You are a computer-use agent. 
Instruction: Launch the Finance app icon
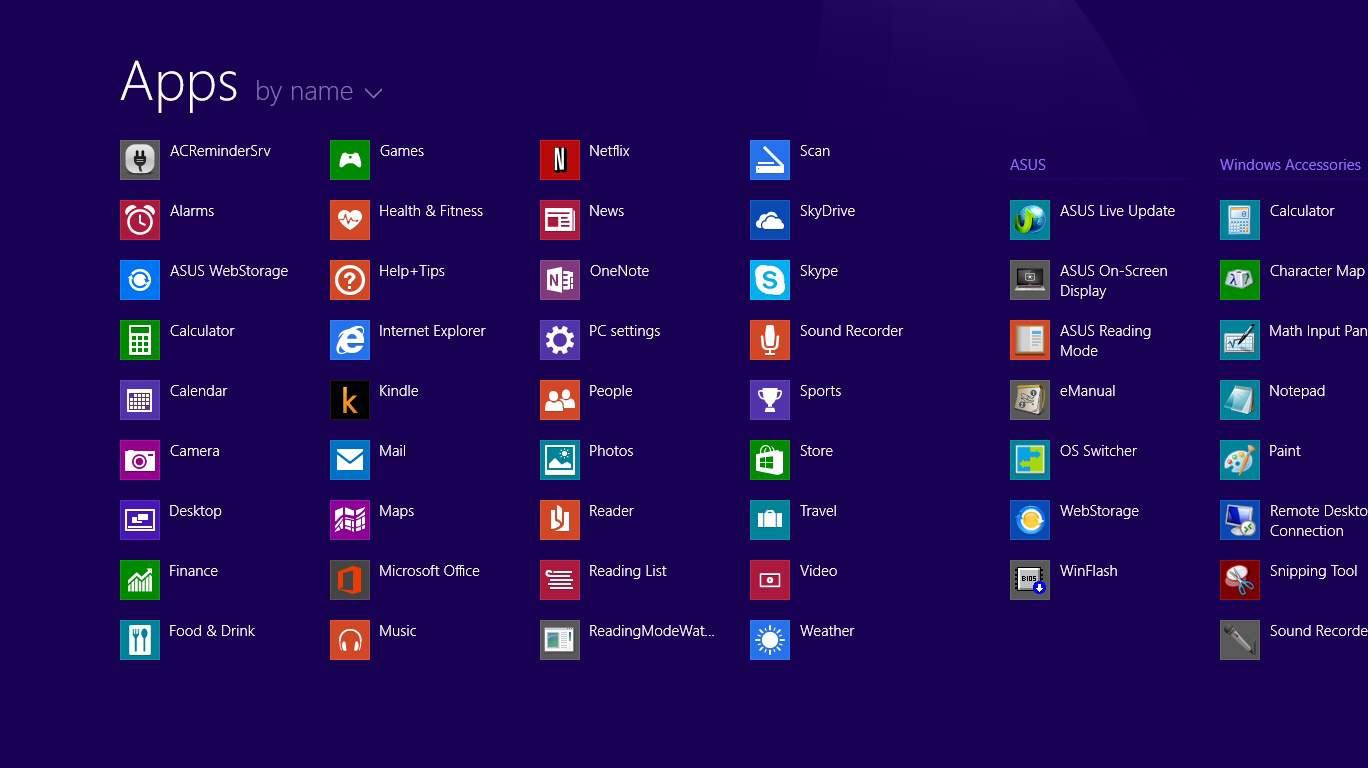point(140,580)
